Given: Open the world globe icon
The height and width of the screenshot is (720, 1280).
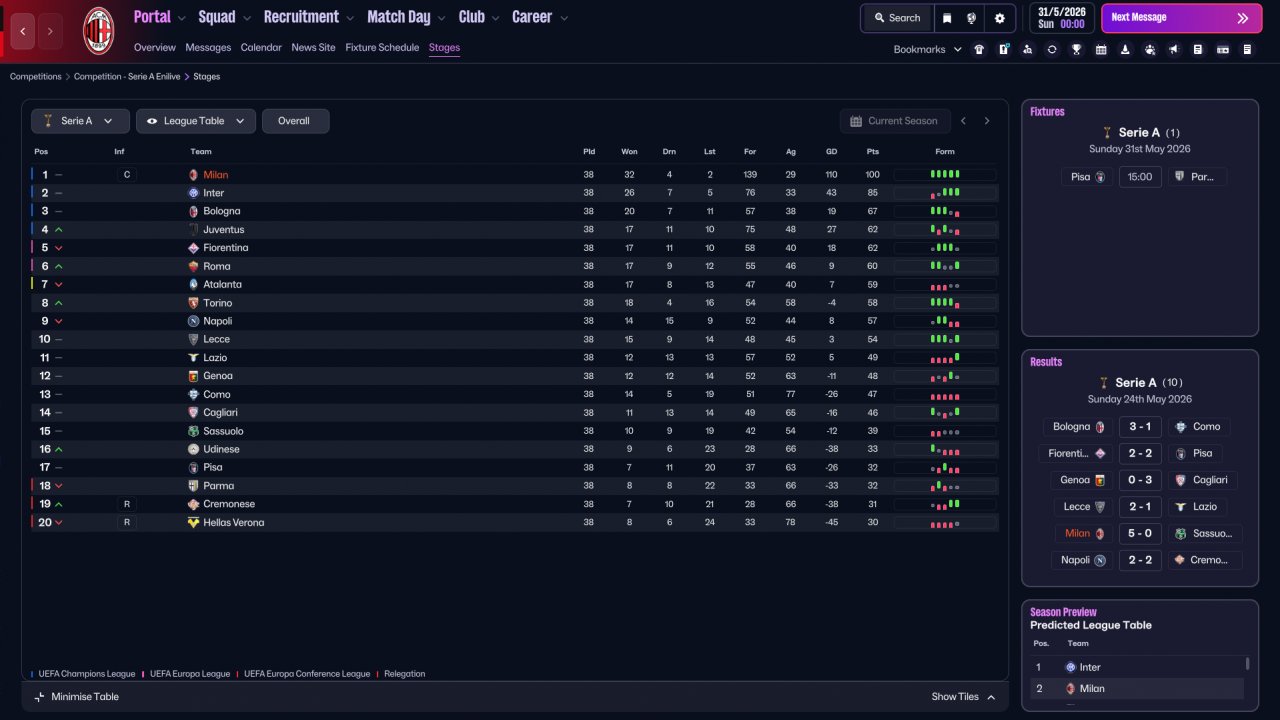Looking at the screenshot, I should coord(971,18).
